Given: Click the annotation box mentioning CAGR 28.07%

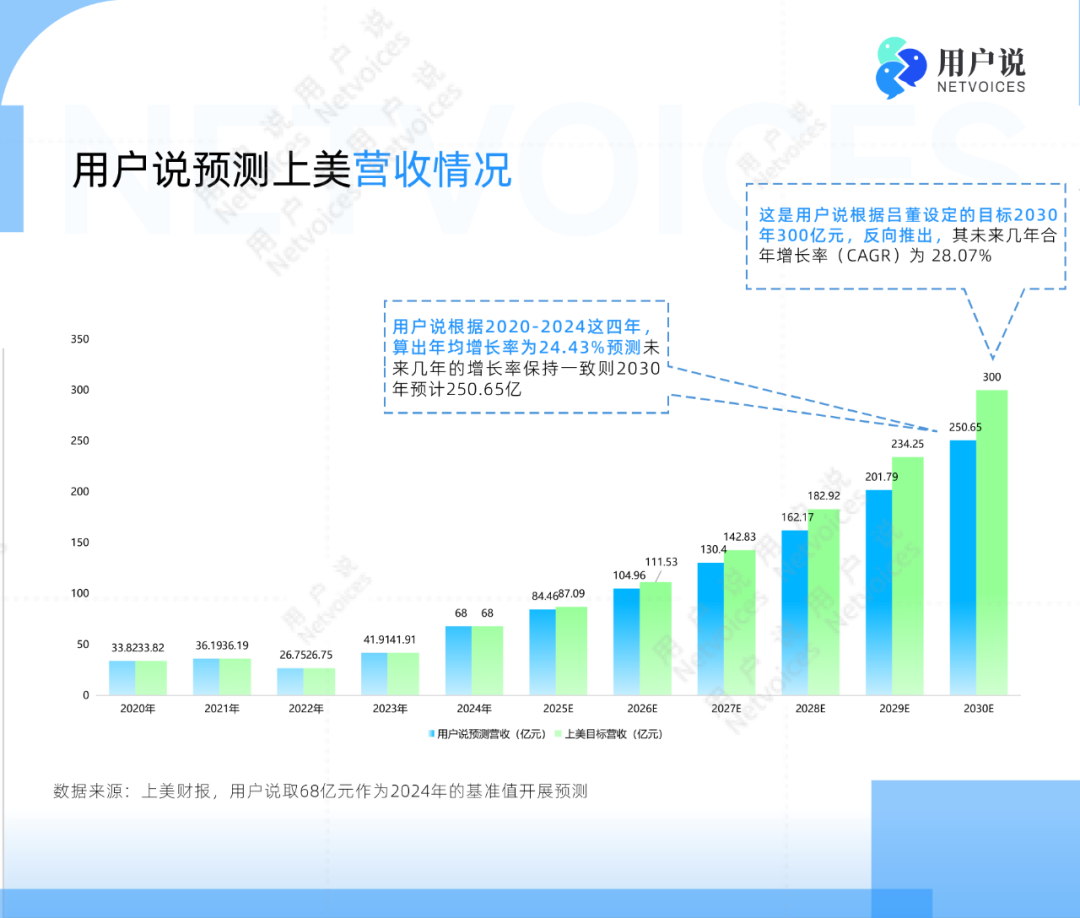Looking at the screenshot, I should 906,236.
